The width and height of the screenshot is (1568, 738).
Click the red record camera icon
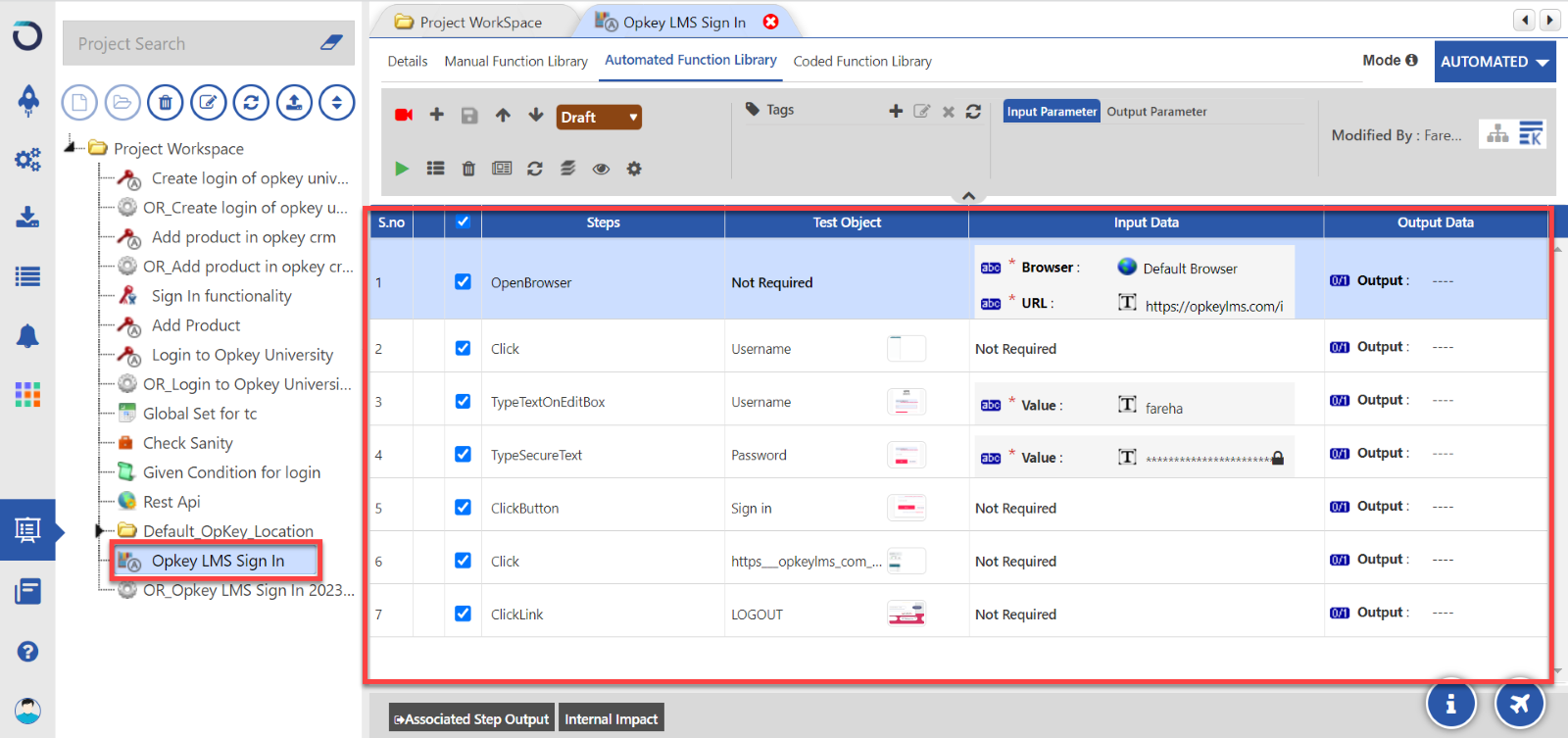[x=404, y=115]
